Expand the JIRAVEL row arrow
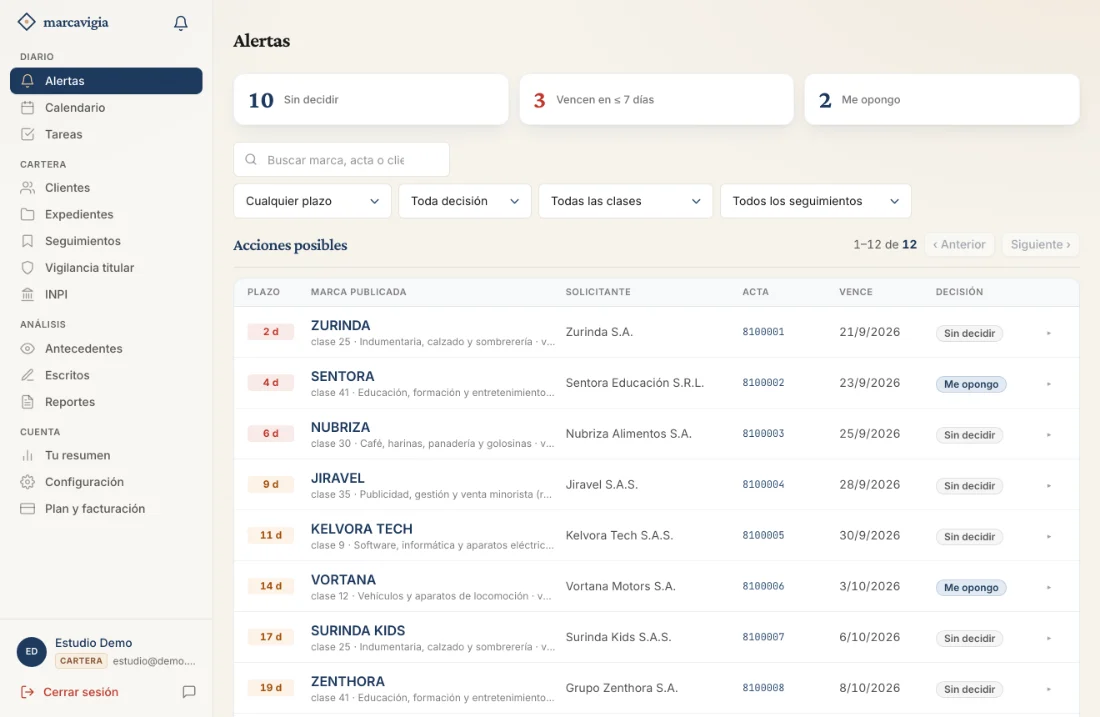The height and width of the screenshot is (717, 1100). click(1049, 485)
